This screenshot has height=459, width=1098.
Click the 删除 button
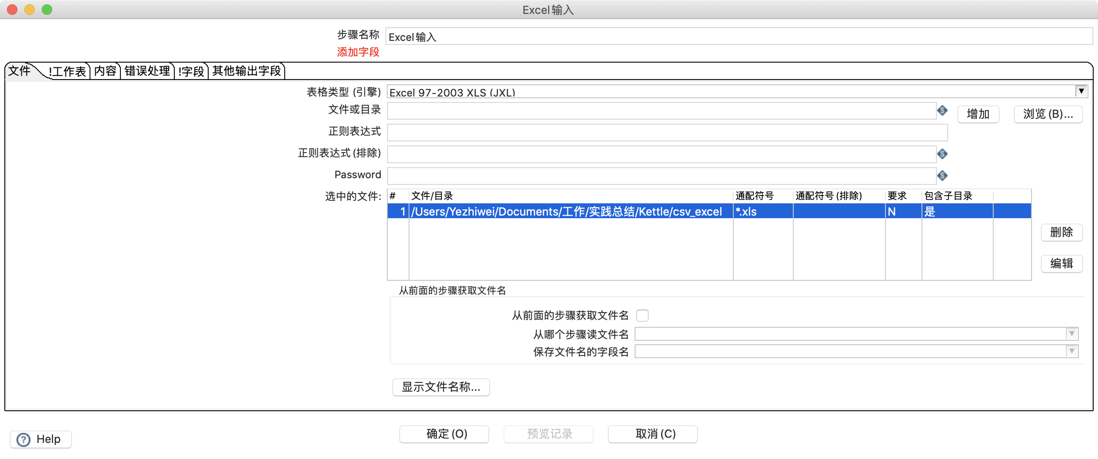click(x=1062, y=233)
